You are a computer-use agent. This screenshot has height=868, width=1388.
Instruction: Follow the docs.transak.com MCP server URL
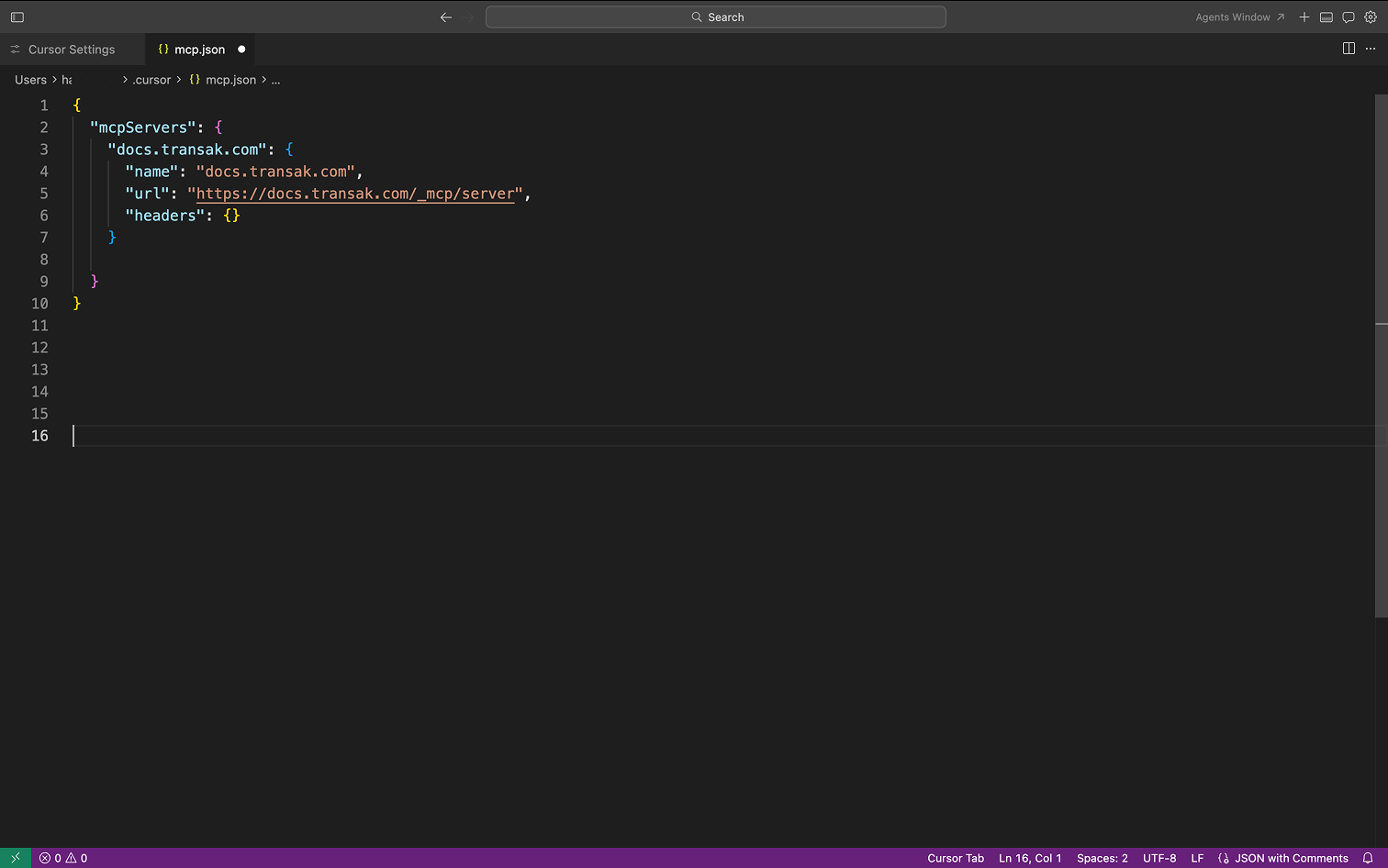(x=354, y=194)
